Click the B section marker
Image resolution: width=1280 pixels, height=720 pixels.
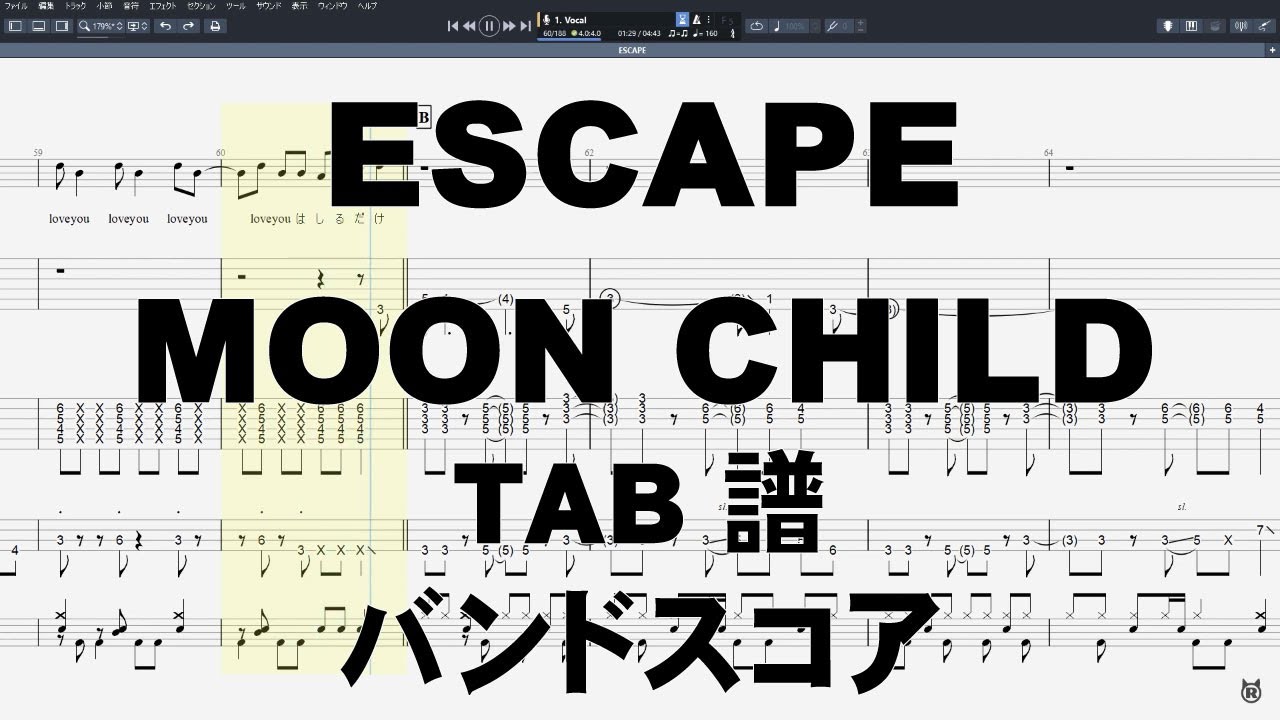[423, 118]
